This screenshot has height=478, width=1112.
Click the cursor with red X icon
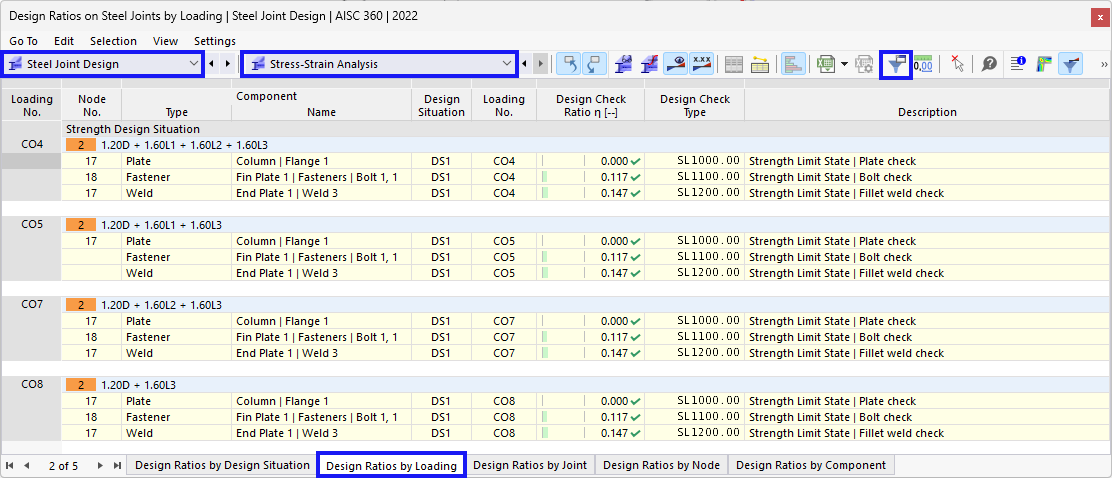click(x=957, y=64)
